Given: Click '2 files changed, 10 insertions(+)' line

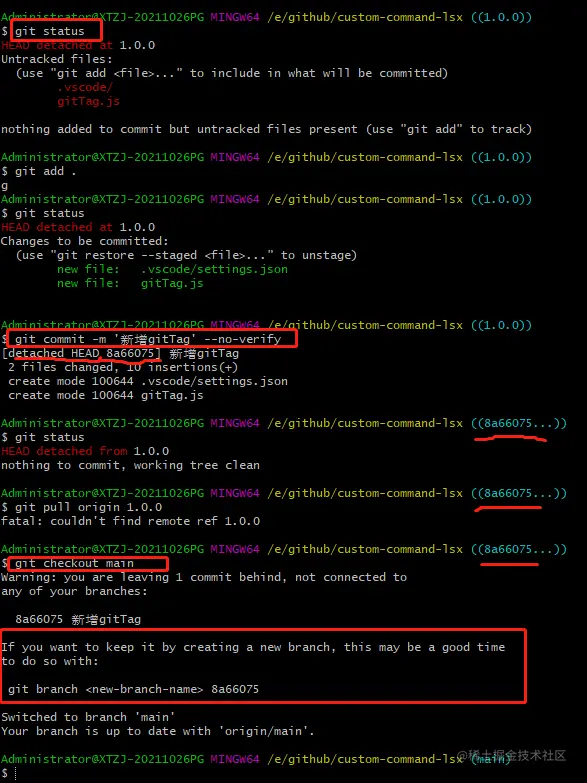Looking at the screenshot, I should tap(123, 367).
